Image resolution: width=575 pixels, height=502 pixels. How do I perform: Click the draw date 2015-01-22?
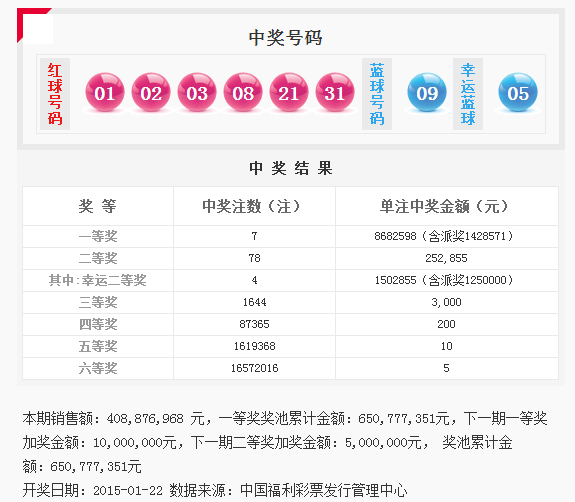click(x=128, y=491)
